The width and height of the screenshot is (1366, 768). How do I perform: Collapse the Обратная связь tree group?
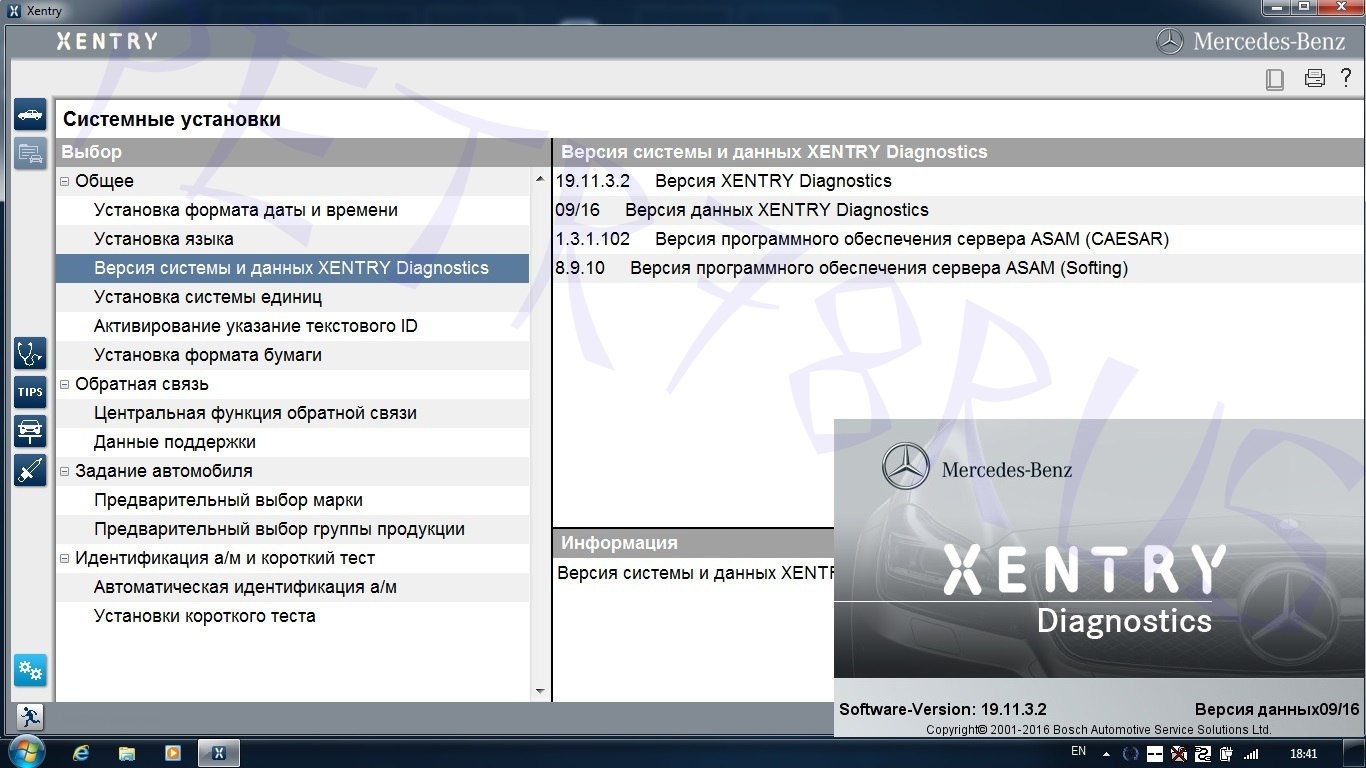65,384
